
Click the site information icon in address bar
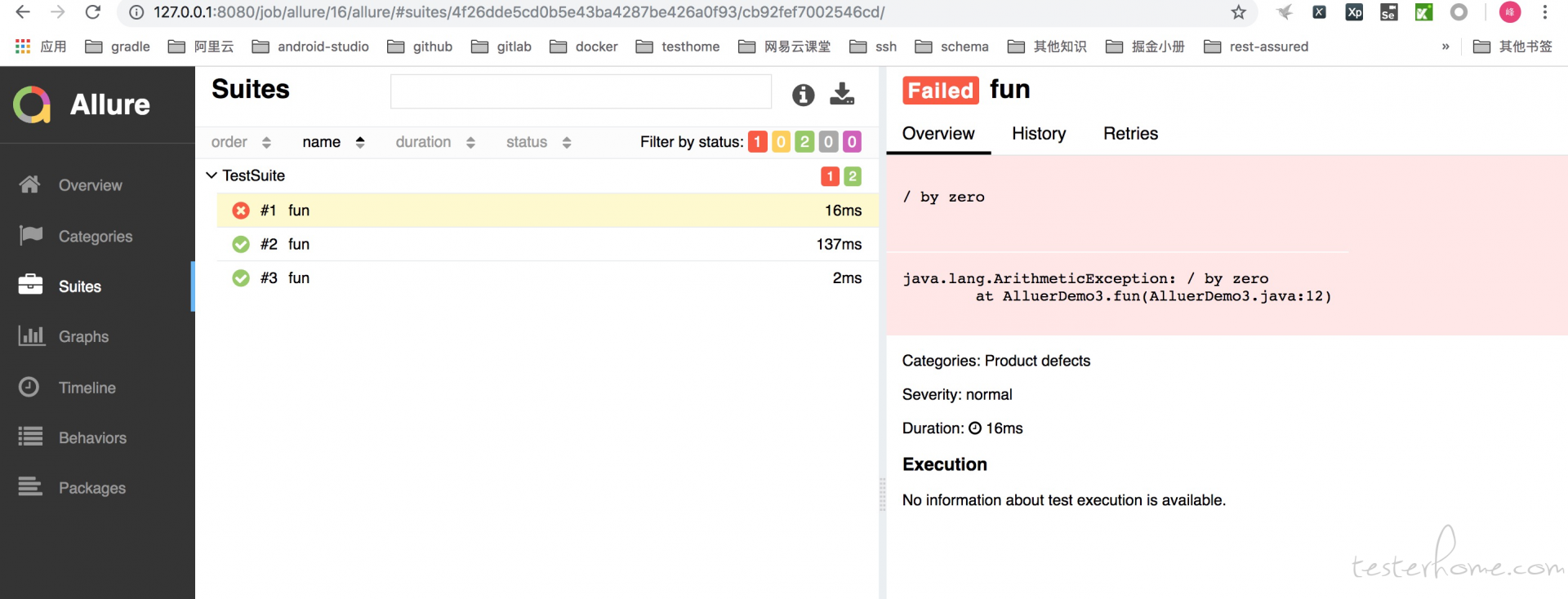137,12
